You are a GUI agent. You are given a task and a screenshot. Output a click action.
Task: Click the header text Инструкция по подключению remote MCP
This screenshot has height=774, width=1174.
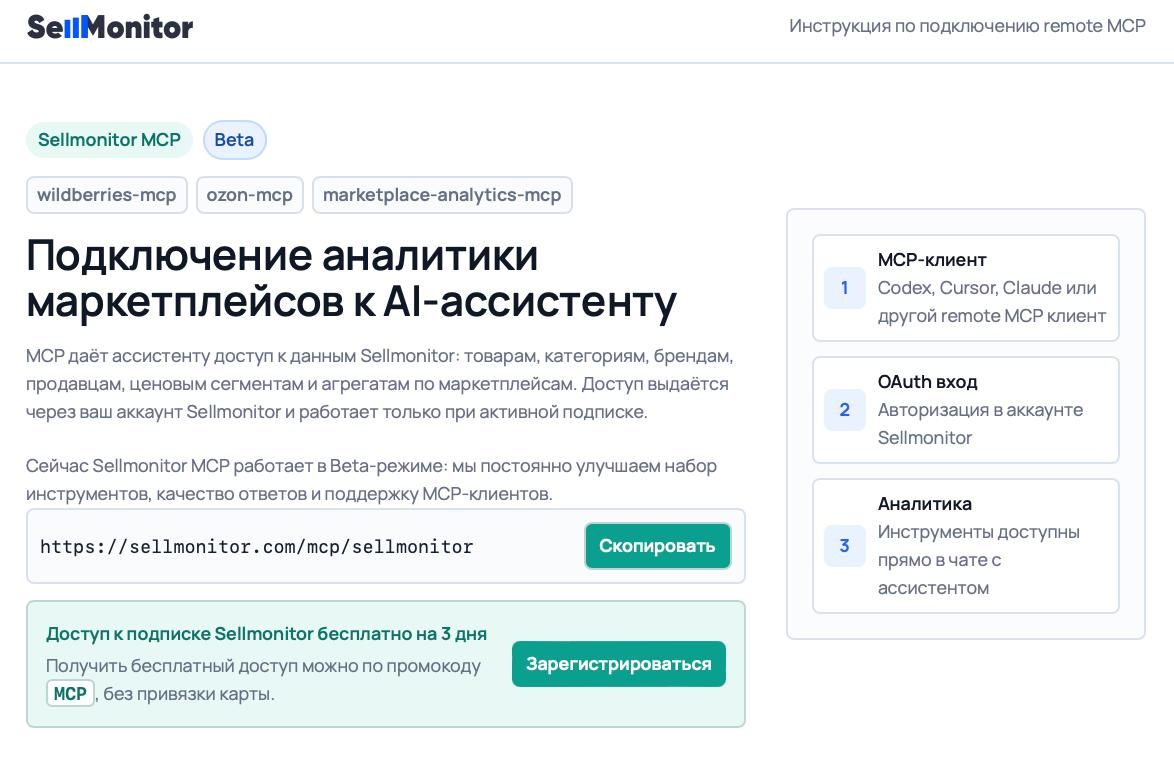coord(967,26)
